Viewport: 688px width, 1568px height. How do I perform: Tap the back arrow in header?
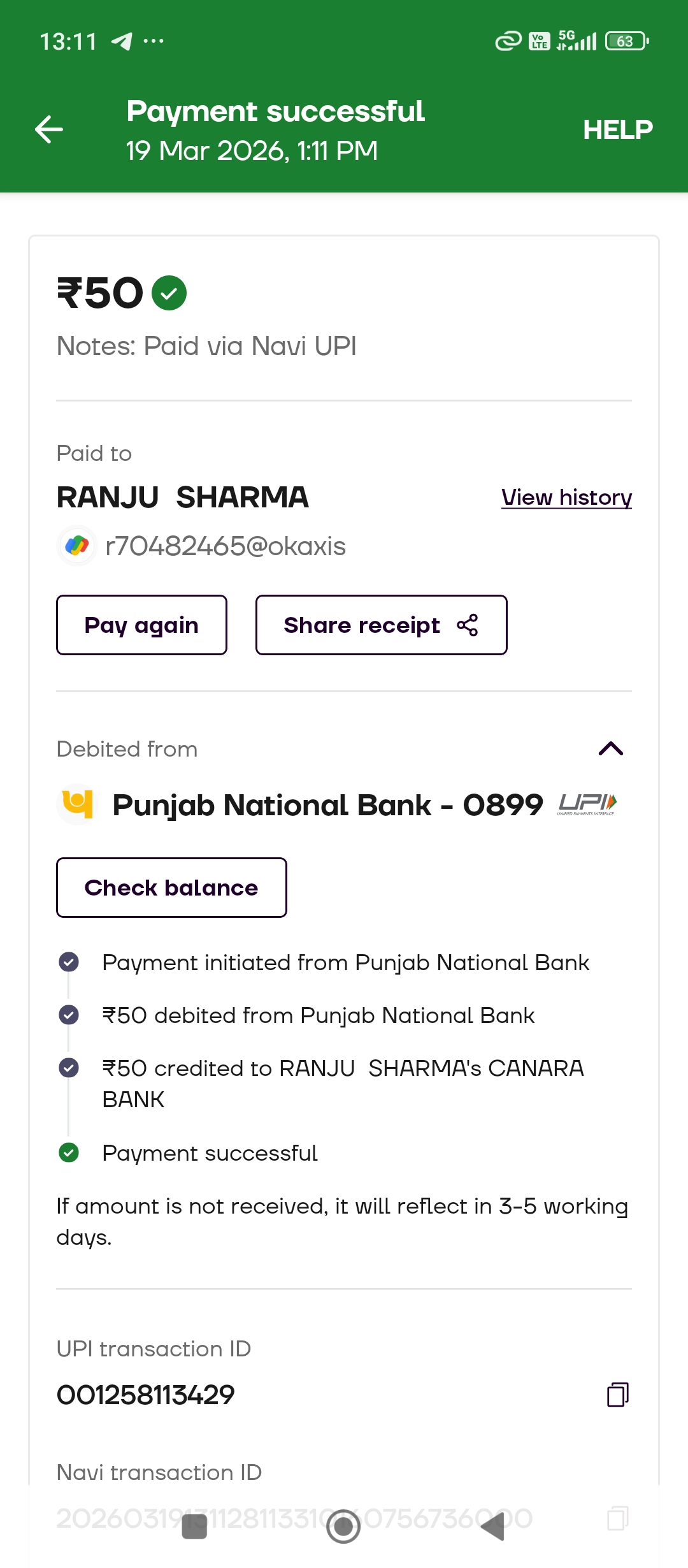point(49,130)
